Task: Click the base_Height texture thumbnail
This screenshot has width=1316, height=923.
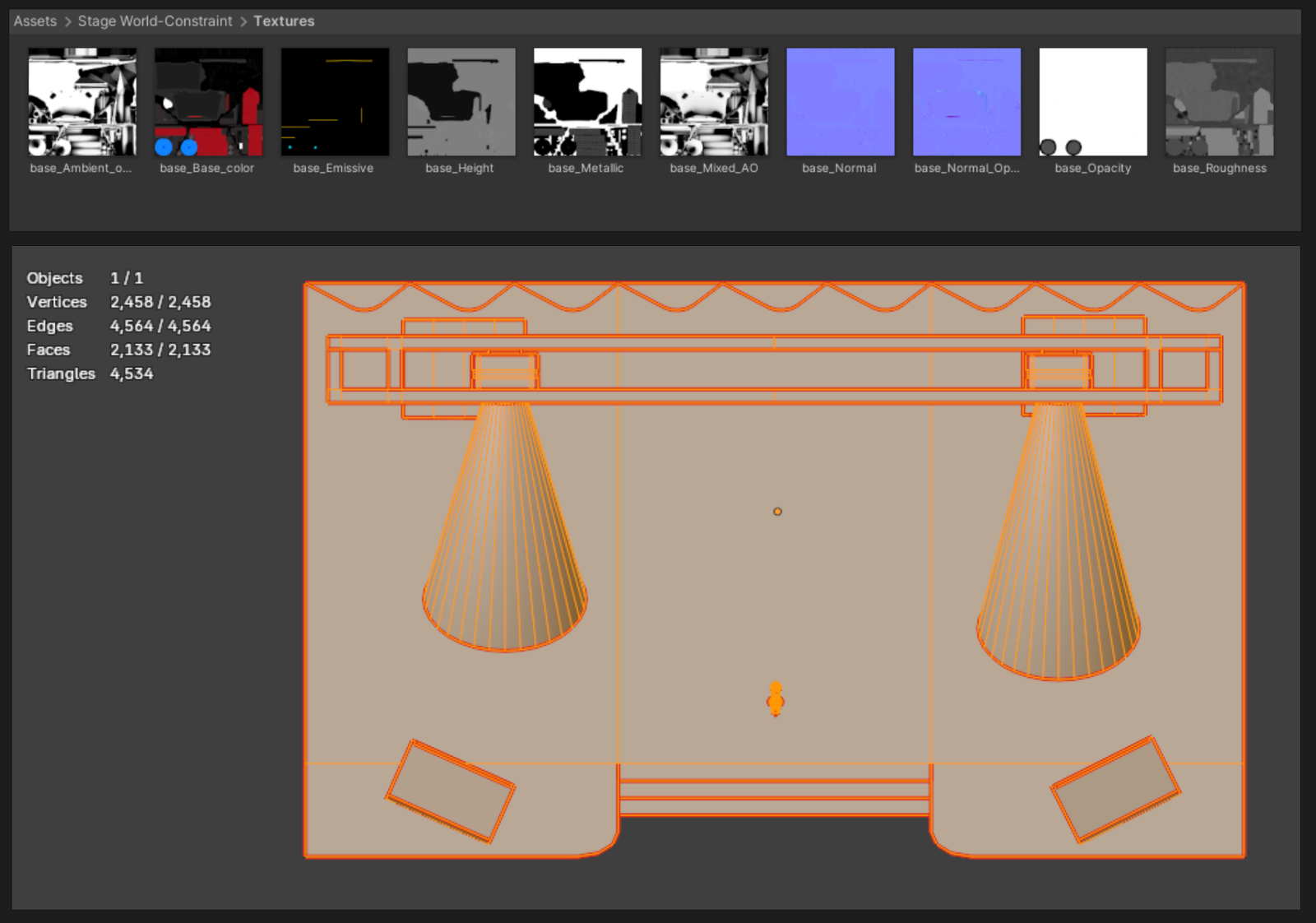Action: click(x=461, y=102)
